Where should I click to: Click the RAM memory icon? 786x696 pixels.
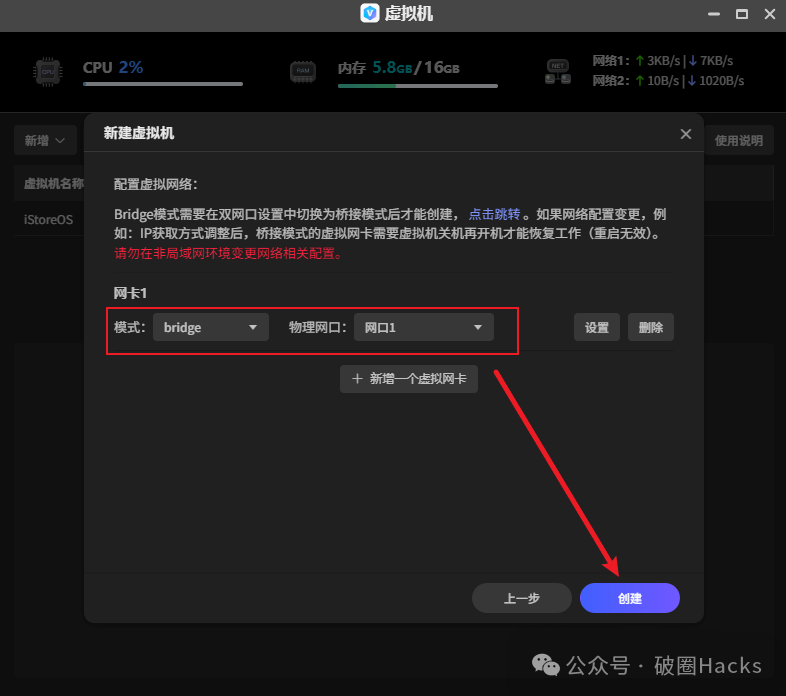pos(302,71)
